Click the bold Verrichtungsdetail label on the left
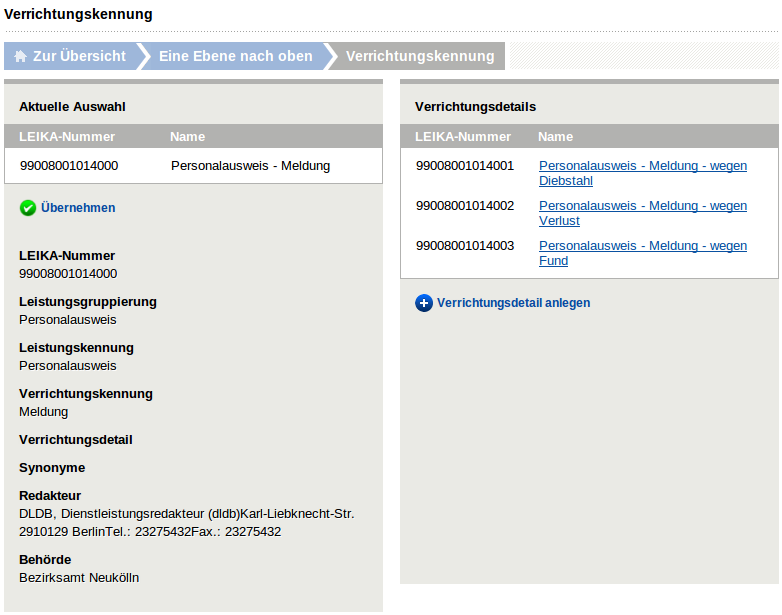 click(x=76, y=440)
